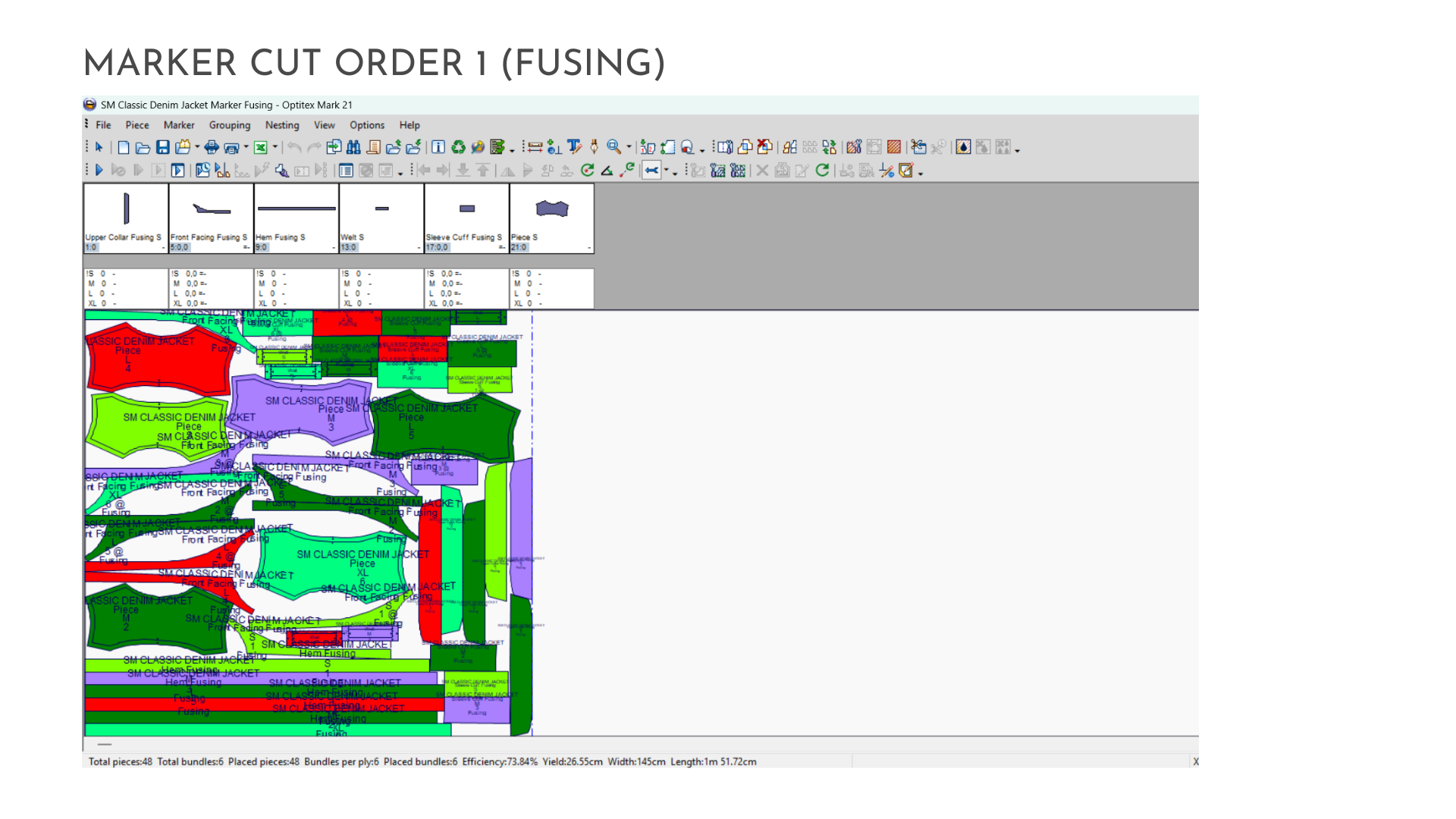Image resolution: width=1456 pixels, height=819 pixels.
Task: Click the purple Piece M 3 on marker
Action: pyautogui.click(x=303, y=411)
